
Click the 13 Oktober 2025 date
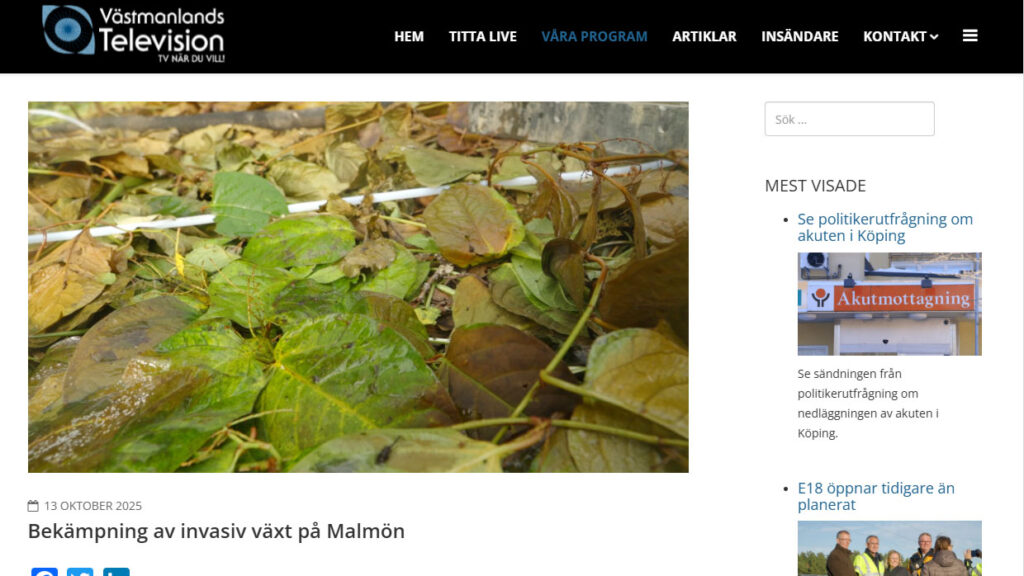point(93,505)
